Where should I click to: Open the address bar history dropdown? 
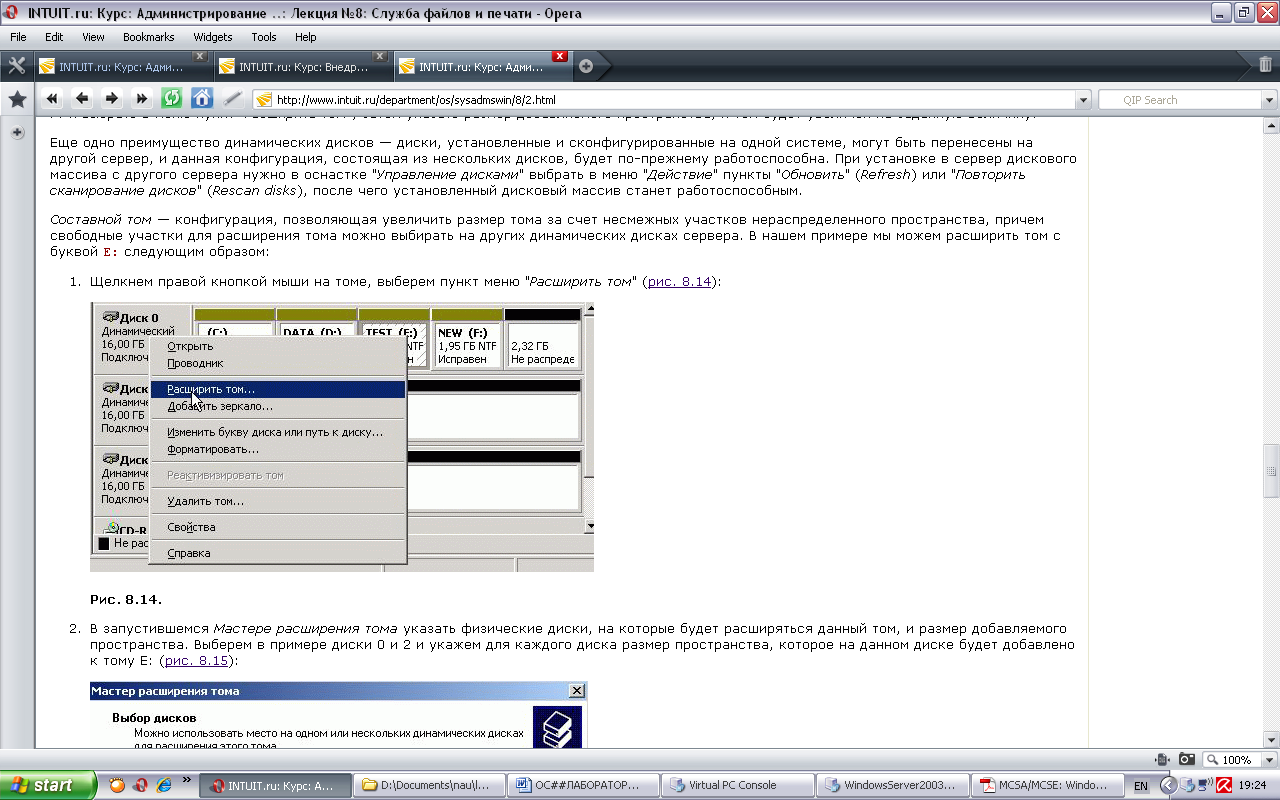pos(1082,100)
